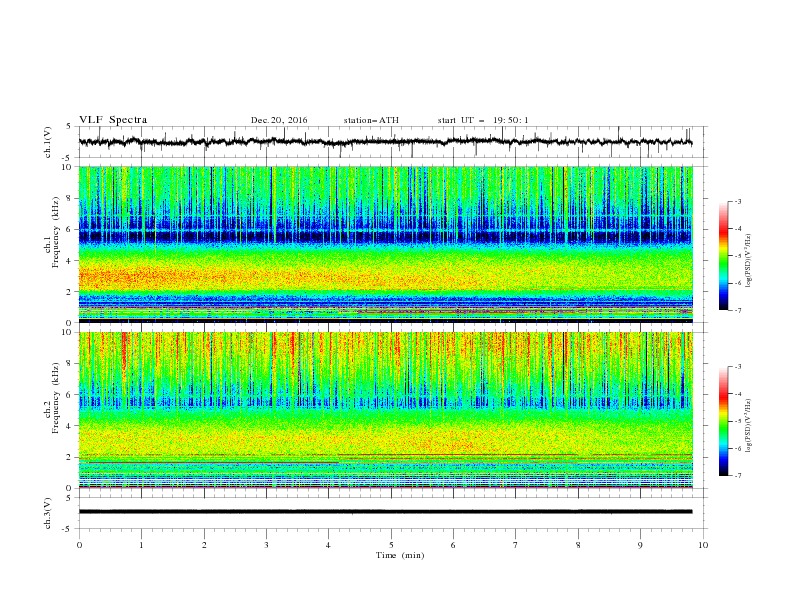
Task: Click time axis tick label "5"
Action: click(x=391, y=545)
